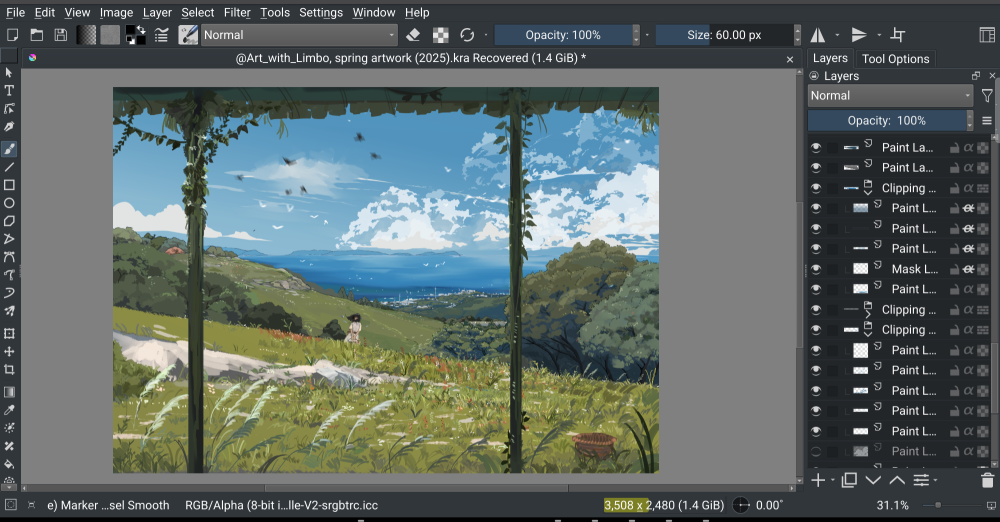Toggle inherit alpha on the Mask layer
The width and height of the screenshot is (1000, 522).
[x=968, y=269]
